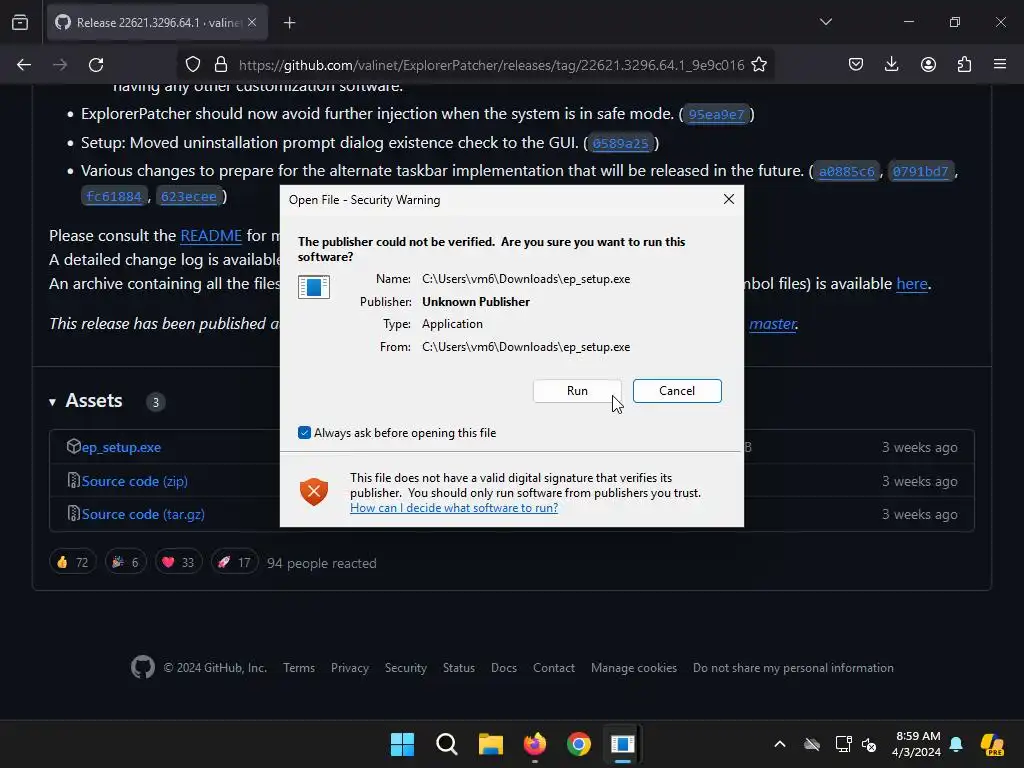Open 'Do not share my personal information'

793,667
